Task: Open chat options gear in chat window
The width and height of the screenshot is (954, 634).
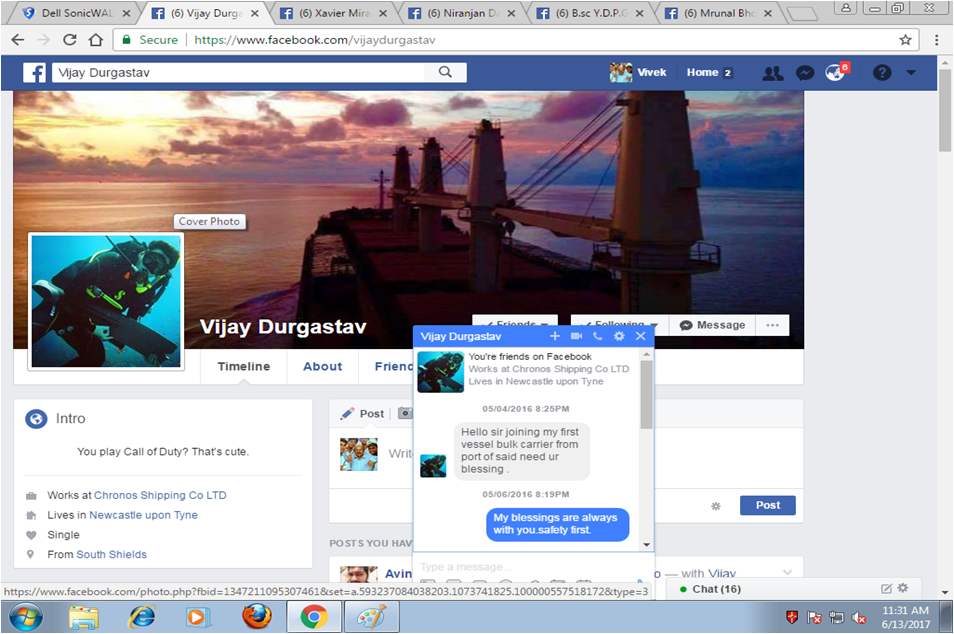Action: pos(619,337)
